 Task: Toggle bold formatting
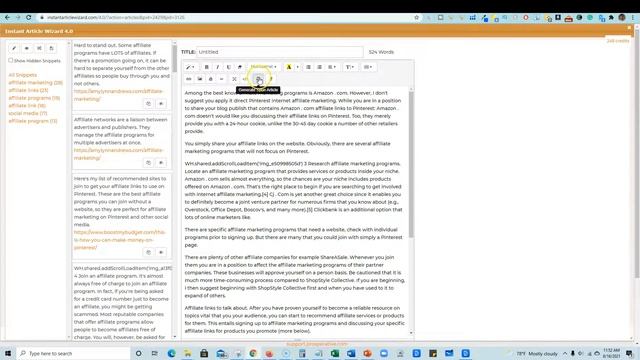(x=207, y=67)
